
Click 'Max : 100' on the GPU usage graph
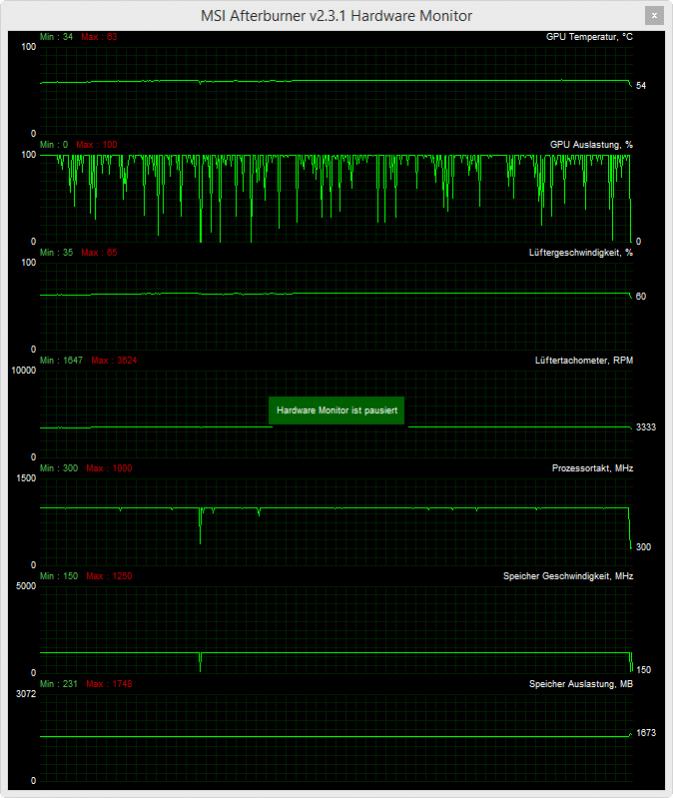(97, 145)
